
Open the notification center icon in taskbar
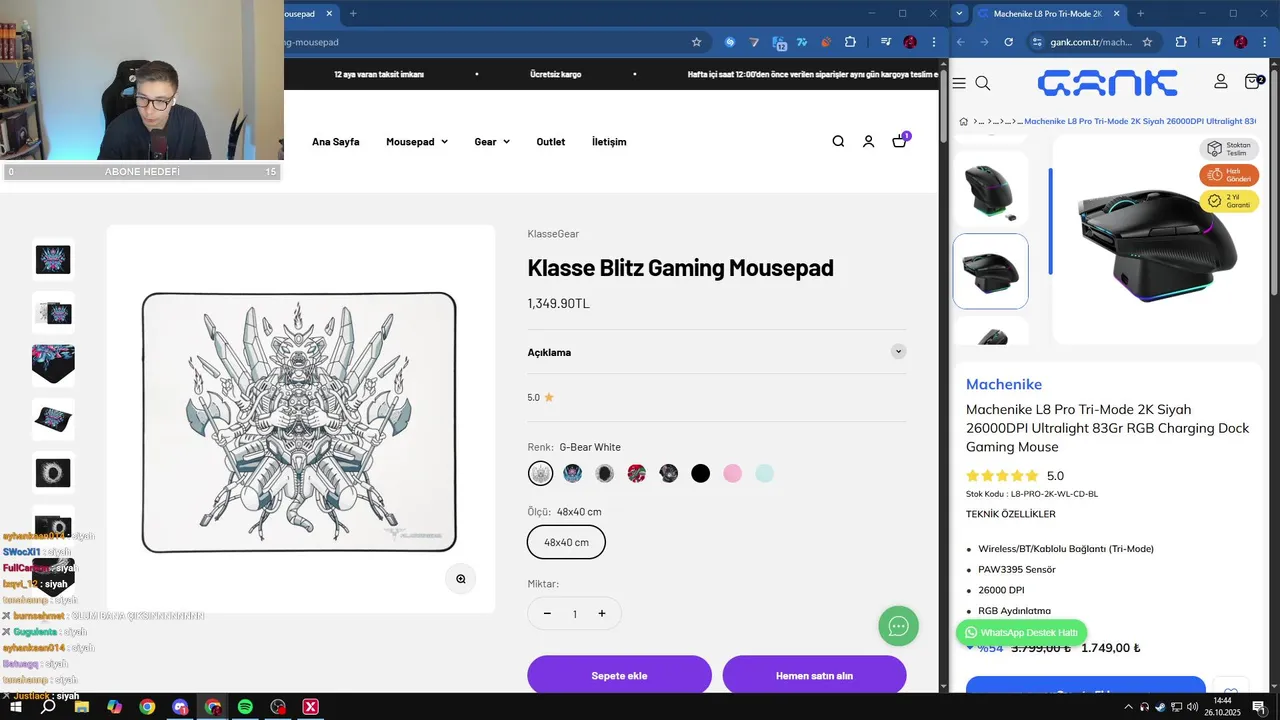point(1259,707)
